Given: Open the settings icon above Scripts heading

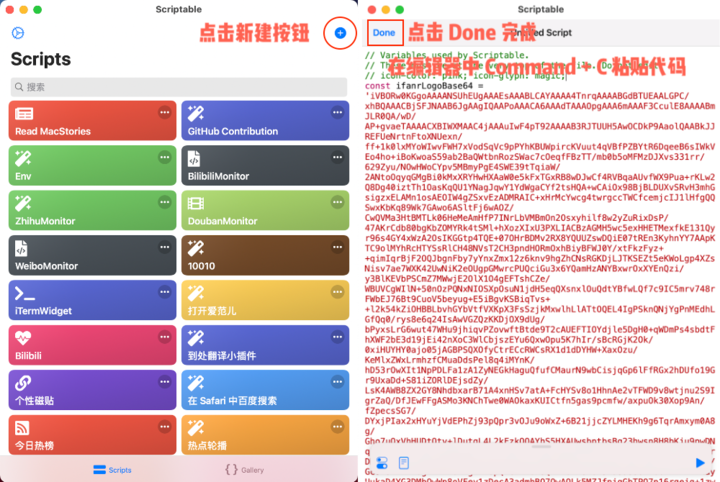Looking at the screenshot, I should (18, 33).
